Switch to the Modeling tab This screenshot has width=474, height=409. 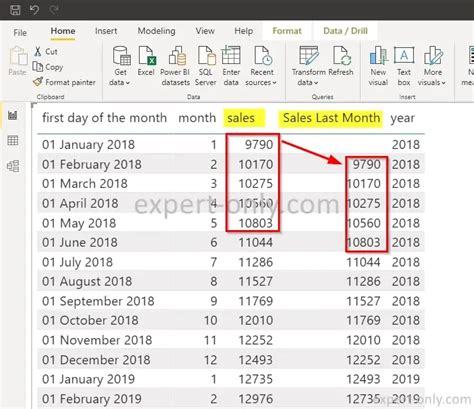point(156,31)
